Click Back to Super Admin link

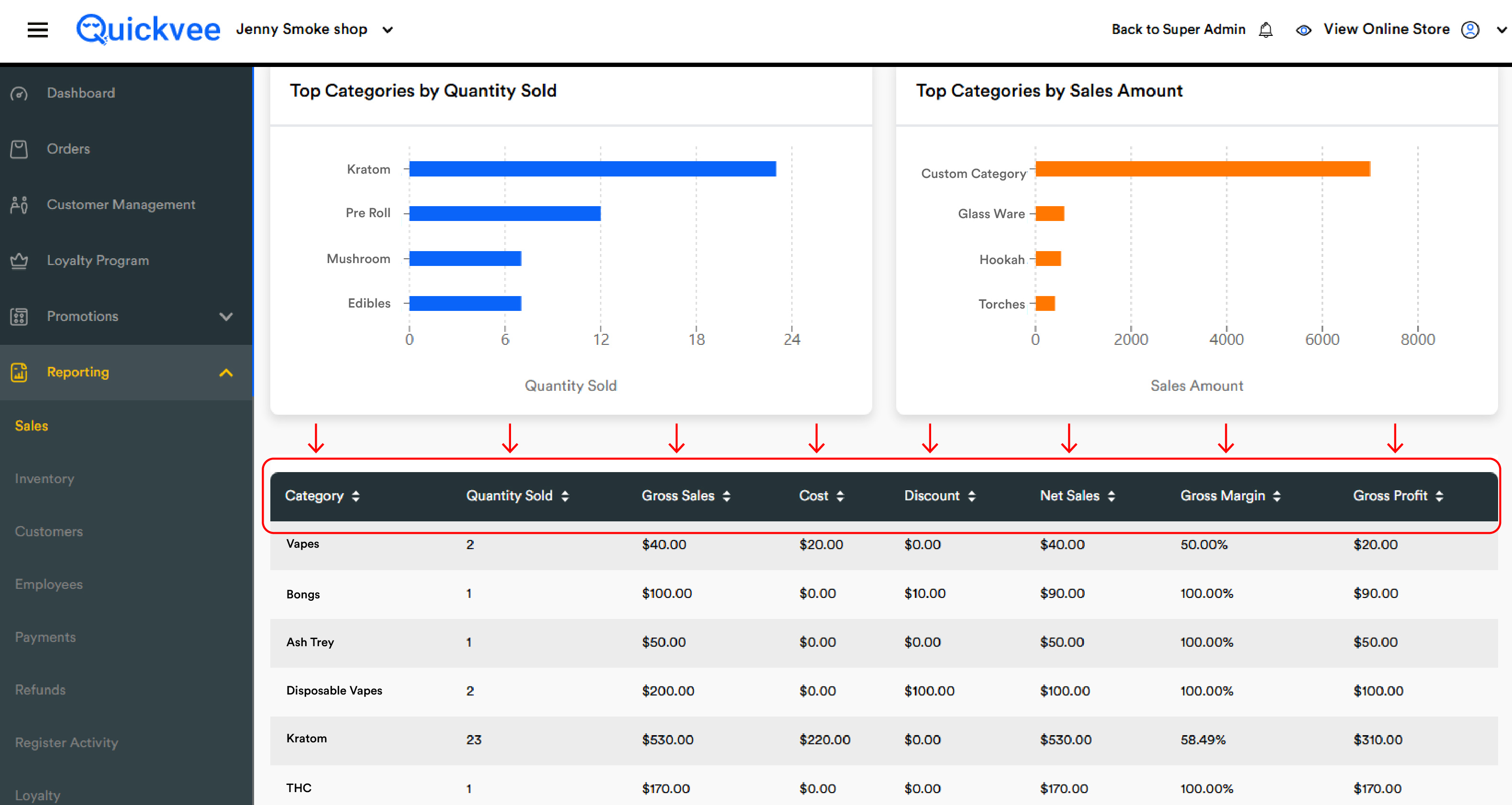1178,29
